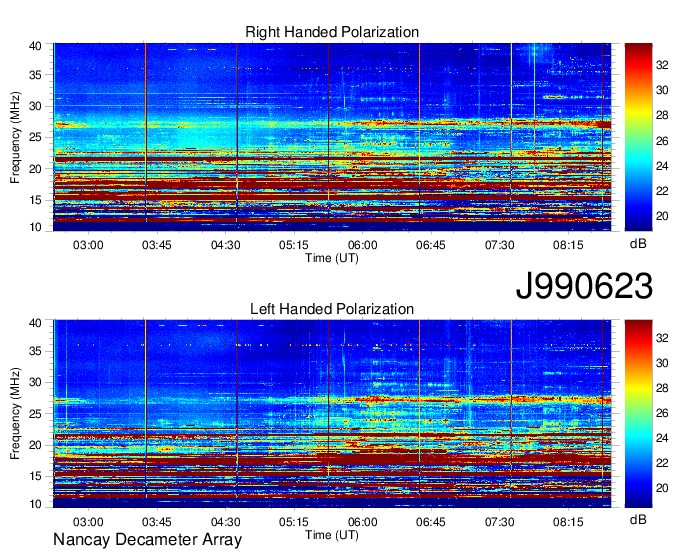This screenshot has height=552, width=680.
Task: Click the Right Handed plot color scale bar
Action: click(638, 137)
